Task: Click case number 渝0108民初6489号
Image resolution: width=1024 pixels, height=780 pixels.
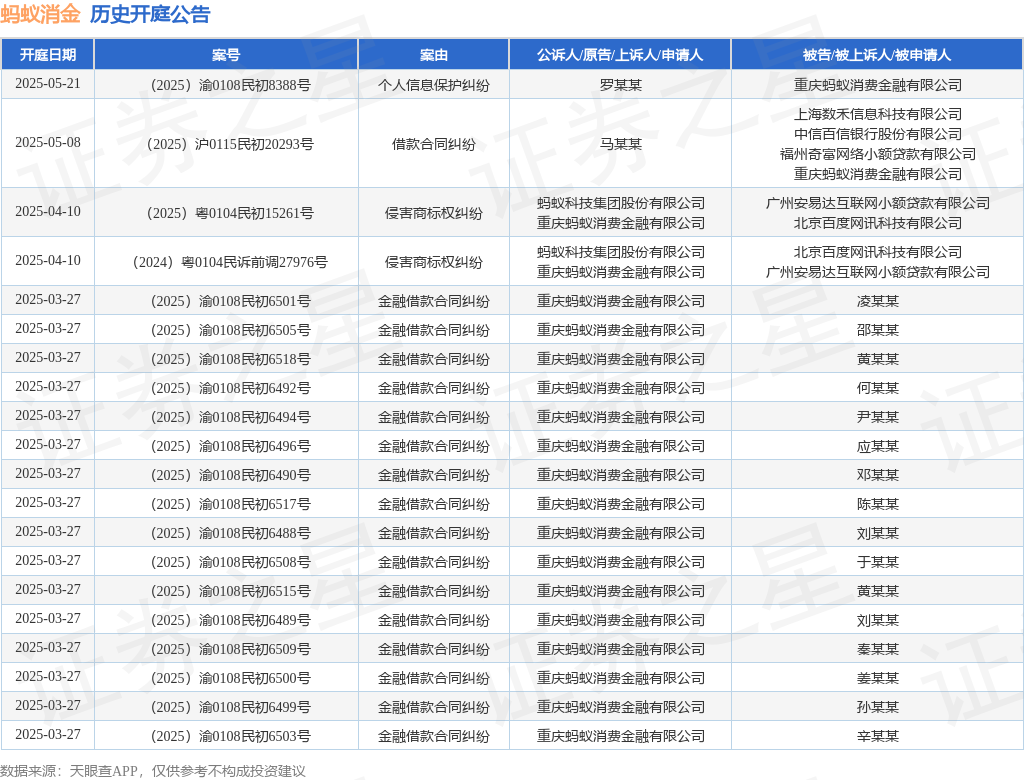Action: [x=231, y=620]
